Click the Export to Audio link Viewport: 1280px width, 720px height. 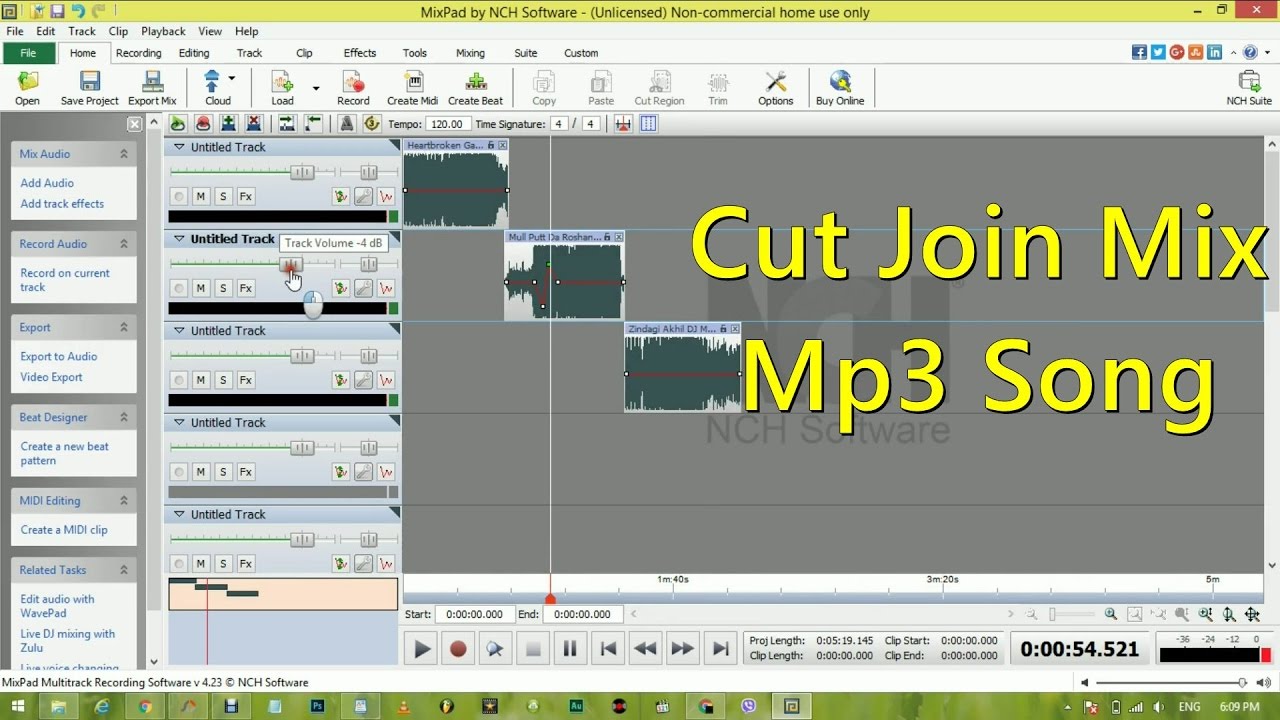coord(59,357)
